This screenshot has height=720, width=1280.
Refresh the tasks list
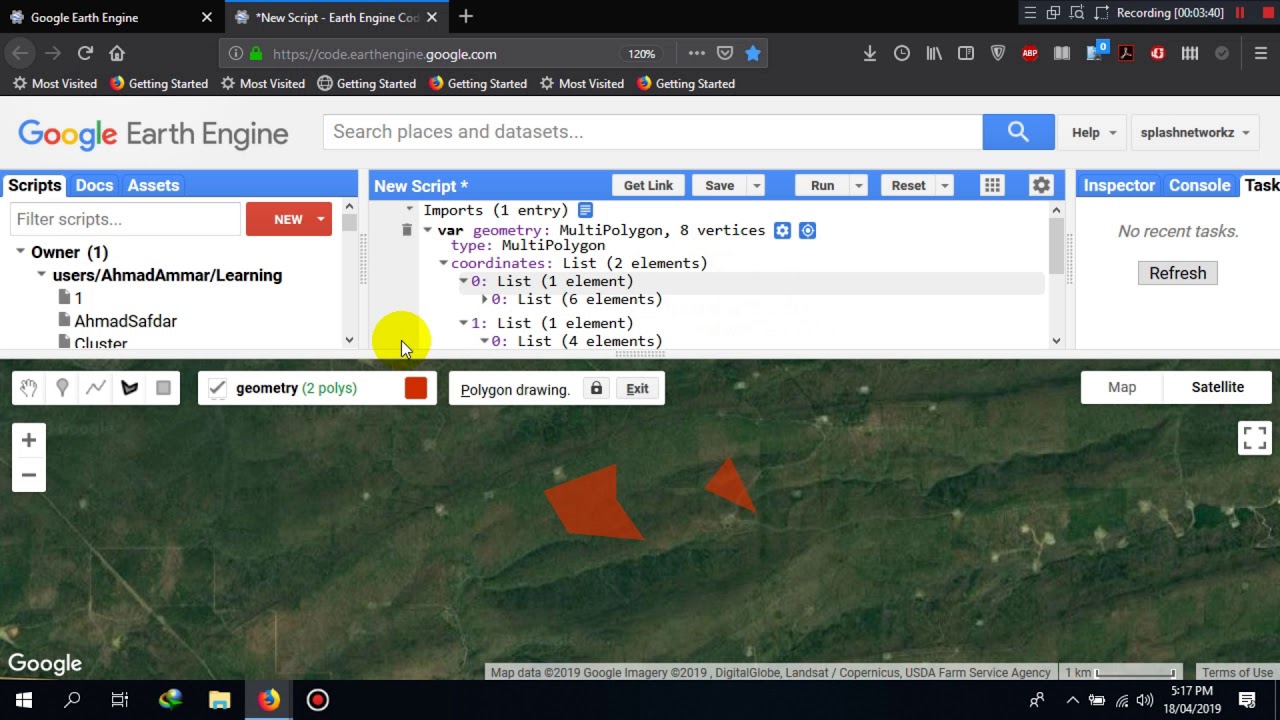coord(1177,273)
